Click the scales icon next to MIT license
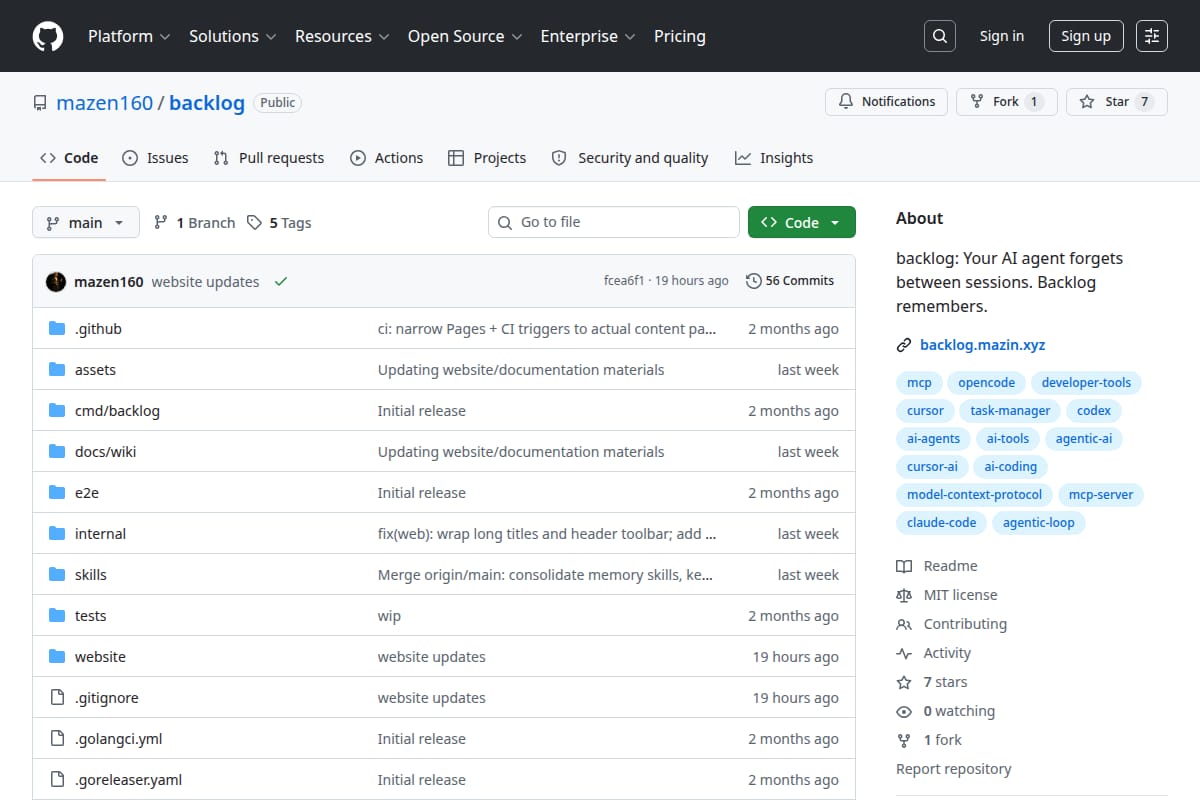Screen dimensions: 1200x800 904,595
